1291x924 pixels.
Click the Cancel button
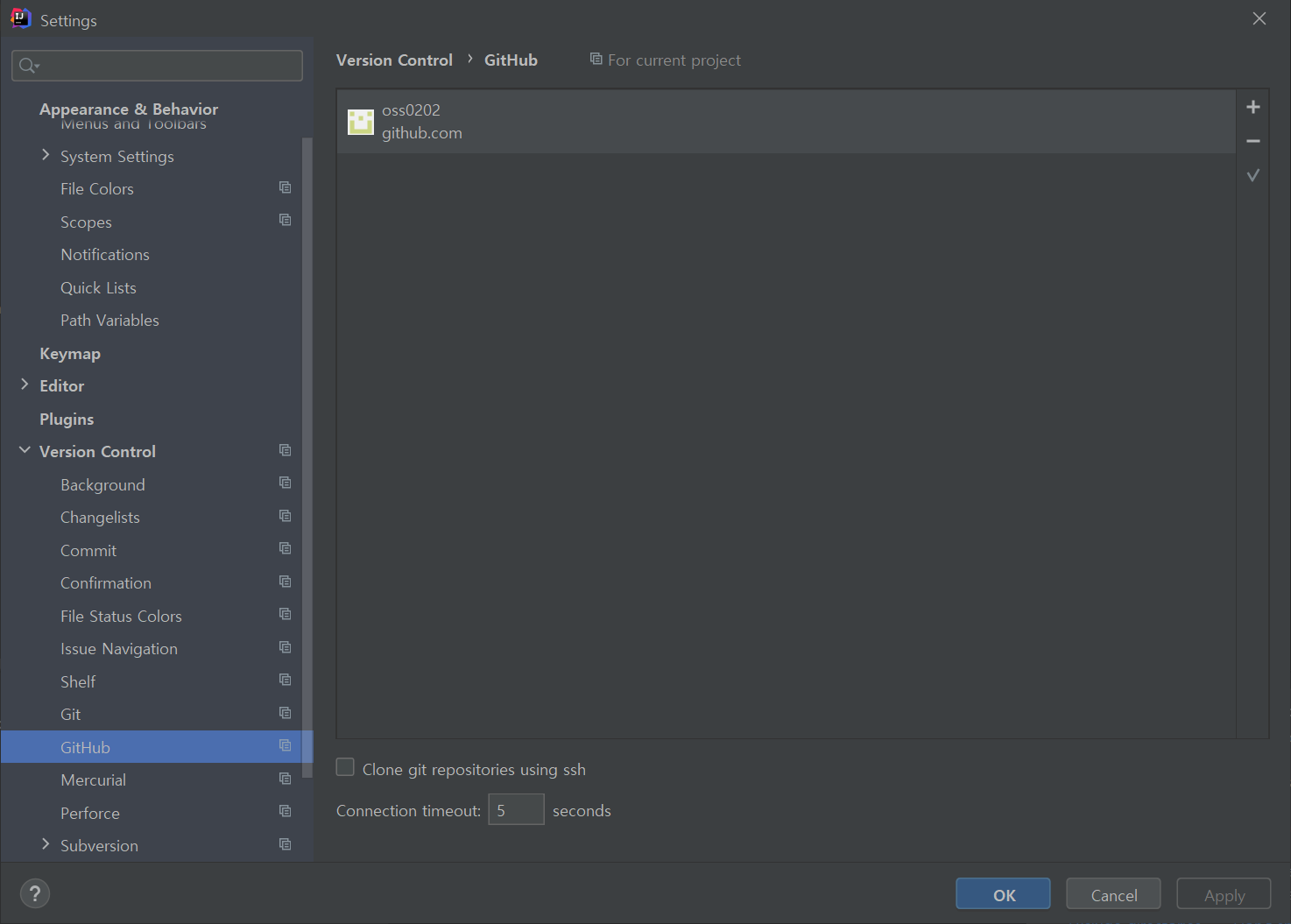(x=1113, y=894)
